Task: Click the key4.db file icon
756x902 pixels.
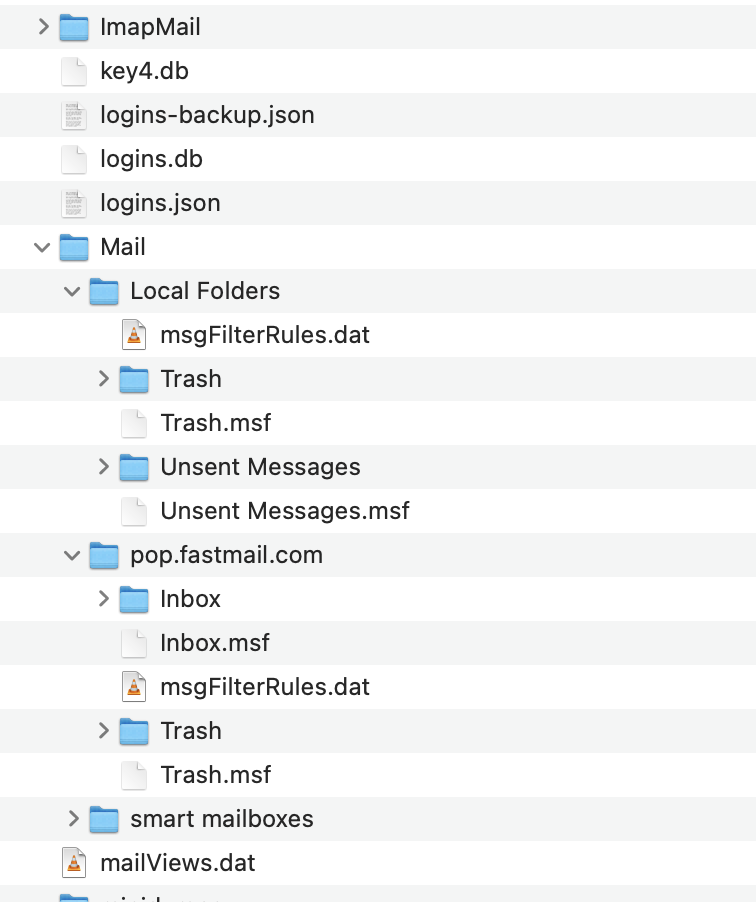Action: pyautogui.click(x=74, y=71)
